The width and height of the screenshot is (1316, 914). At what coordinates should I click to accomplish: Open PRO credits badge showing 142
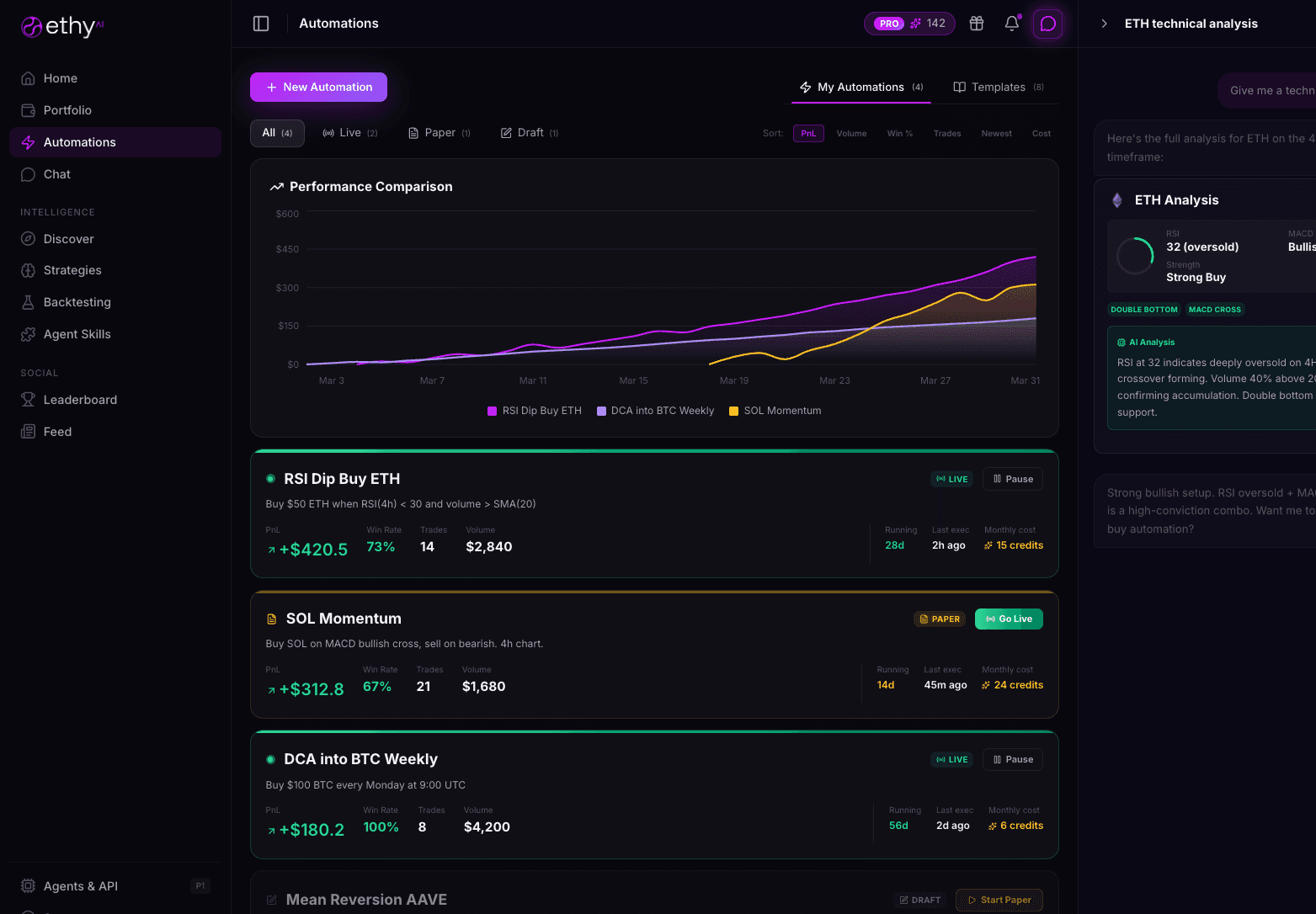tap(909, 24)
